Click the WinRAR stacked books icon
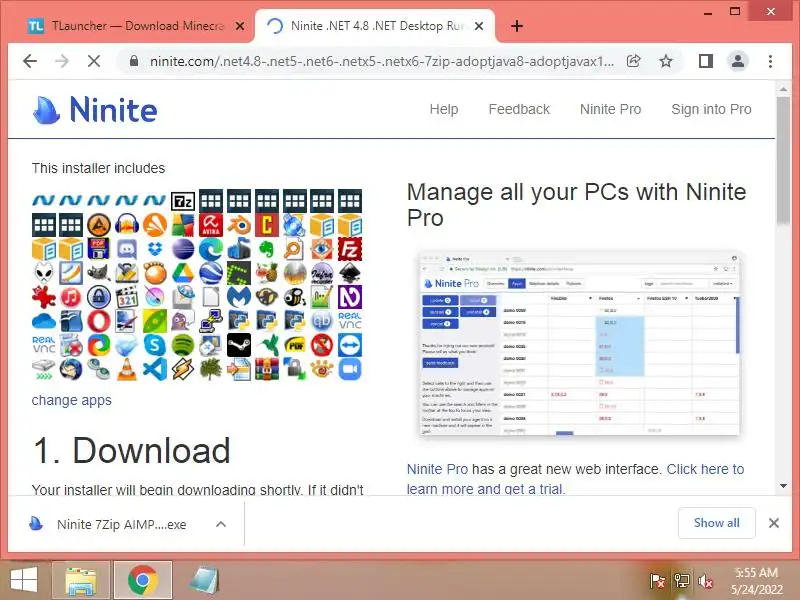Image resolution: width=800 pixels, height=600 pixels. pos(266,369)
